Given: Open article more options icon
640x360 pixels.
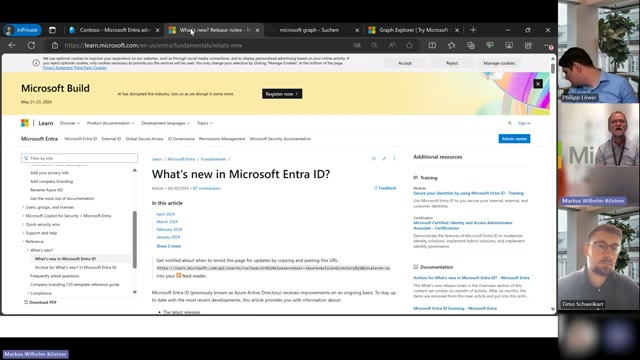Looking at the screenshot, I should click(x=394, y=158).
